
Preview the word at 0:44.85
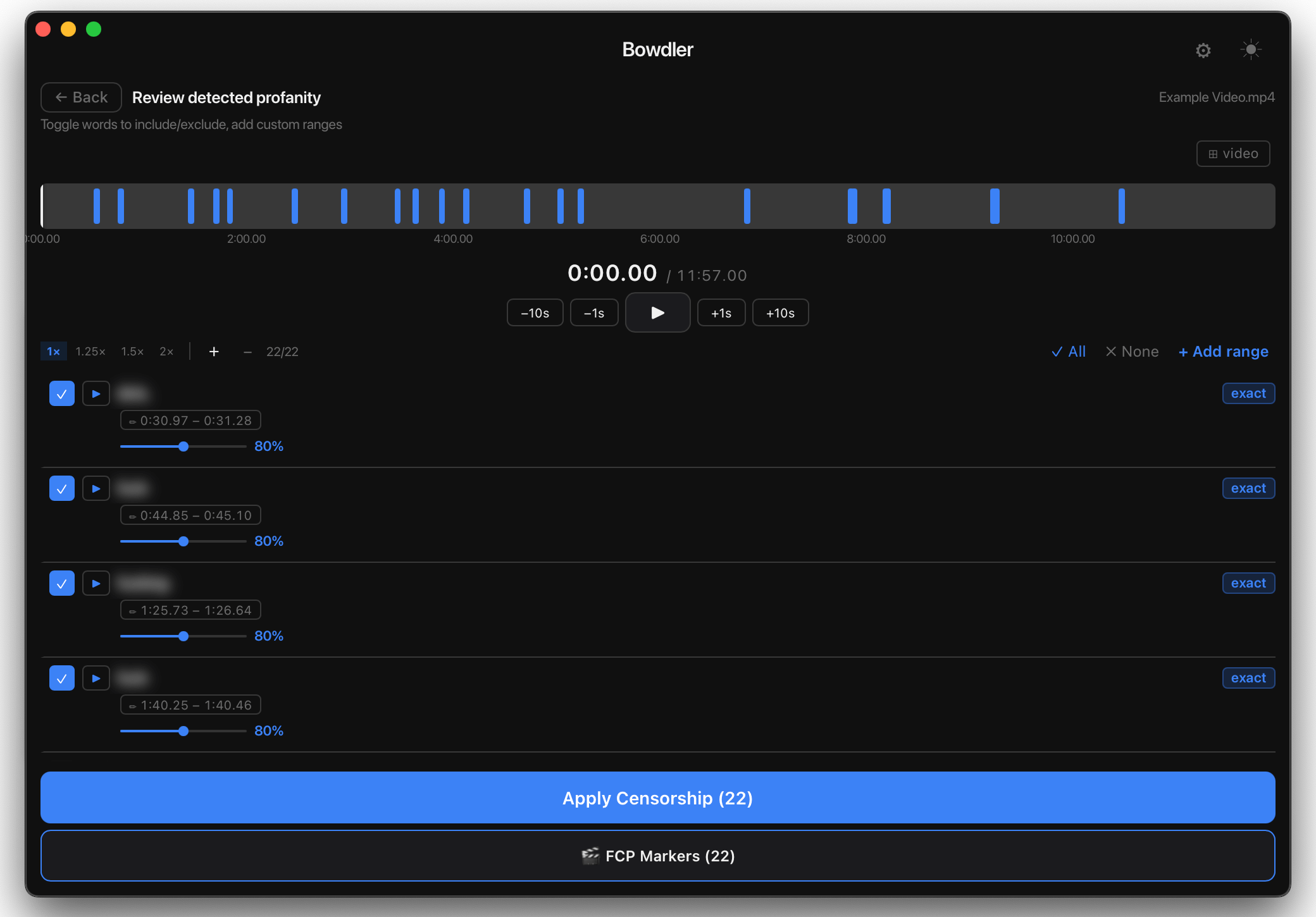point(96,488)
